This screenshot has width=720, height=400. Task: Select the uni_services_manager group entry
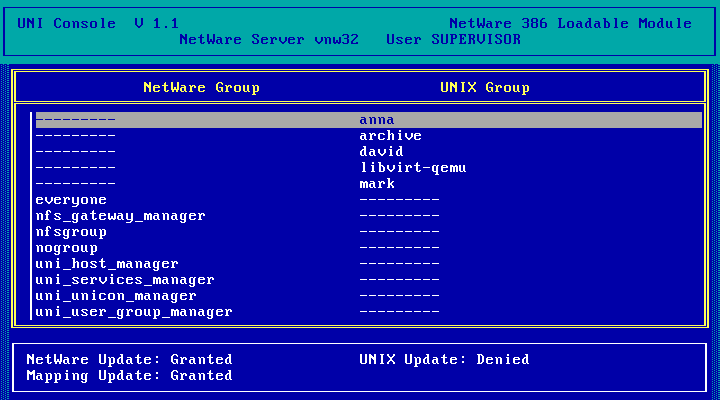(369, 280)
